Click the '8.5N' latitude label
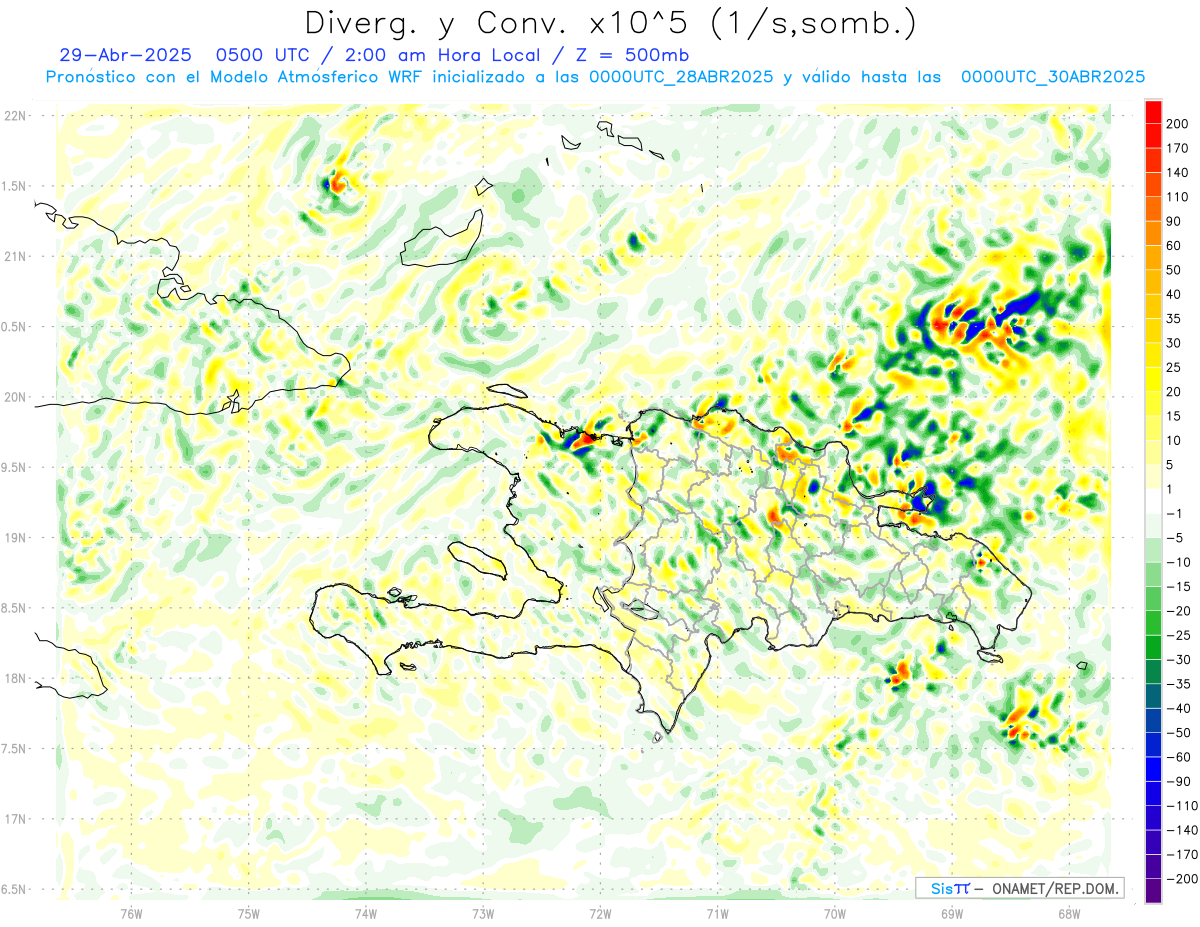The image size is (1200, 927). [15, 608]
